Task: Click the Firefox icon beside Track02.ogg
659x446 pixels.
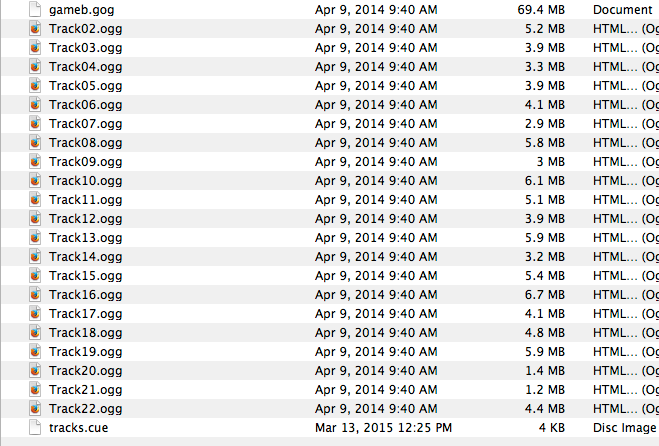Action: point(35,29)
